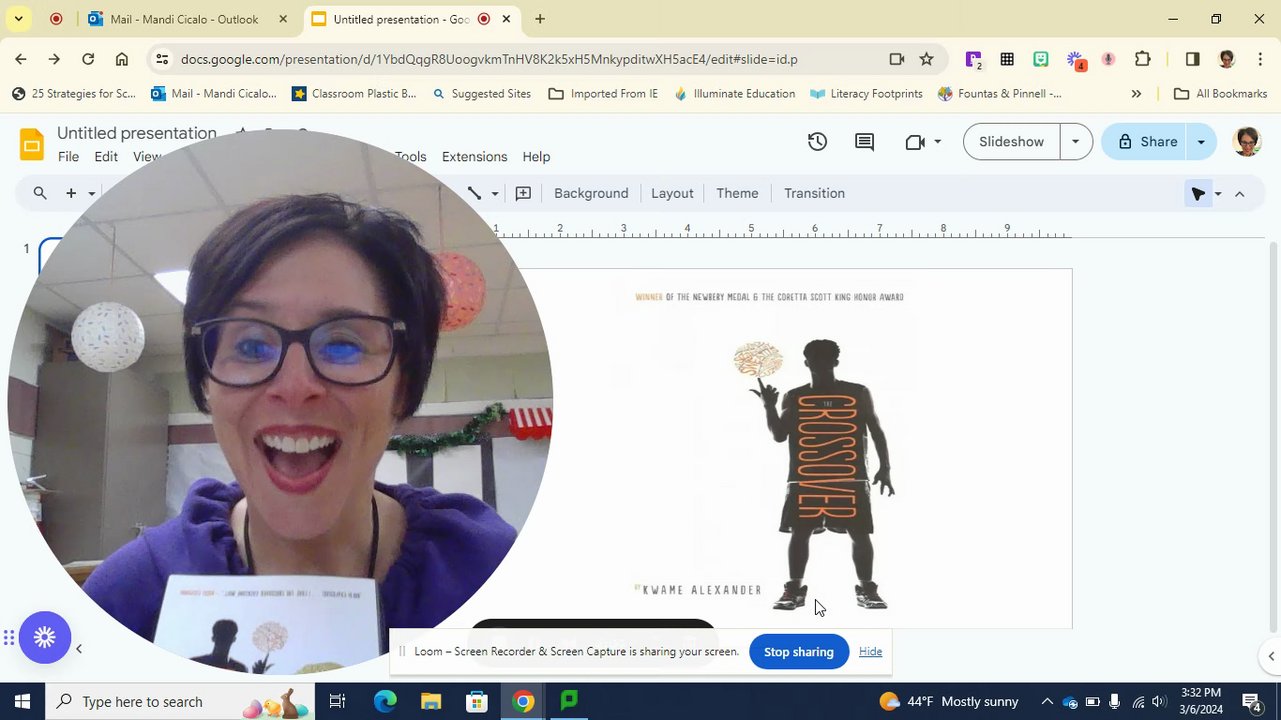Open the Windows notification center icon
The height and width of the screenshot is (720, 1281).
coord(1252,701)
